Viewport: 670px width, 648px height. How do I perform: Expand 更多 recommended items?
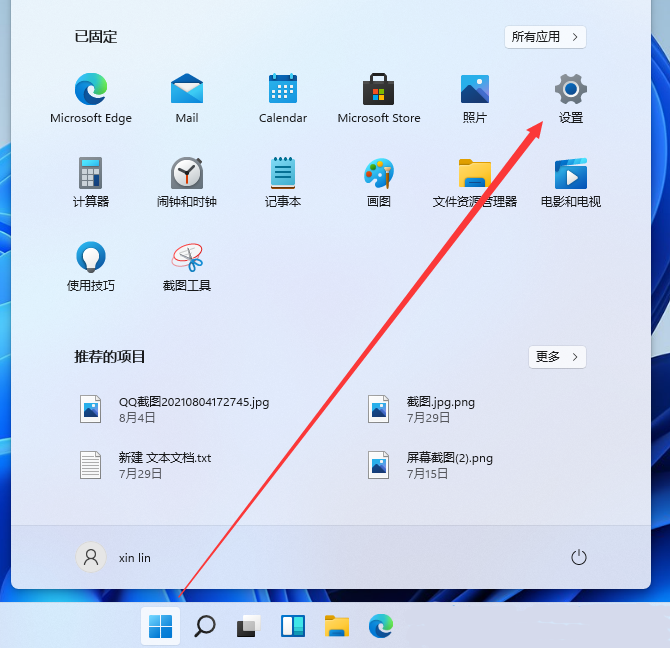[557, 356]
